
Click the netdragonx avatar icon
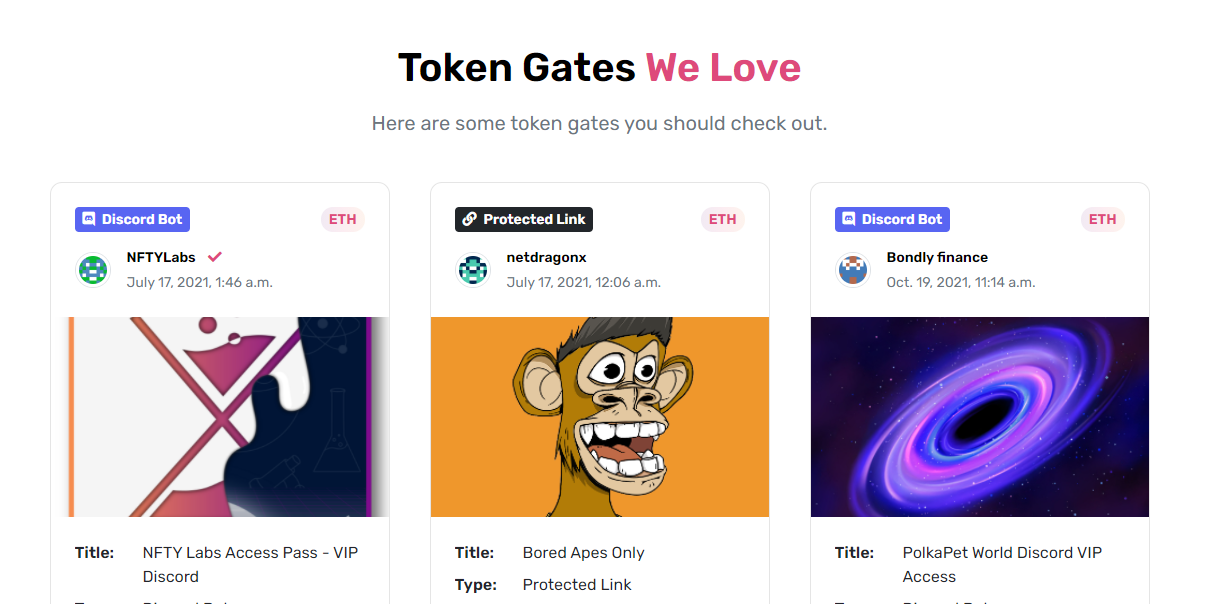(473, 270)
